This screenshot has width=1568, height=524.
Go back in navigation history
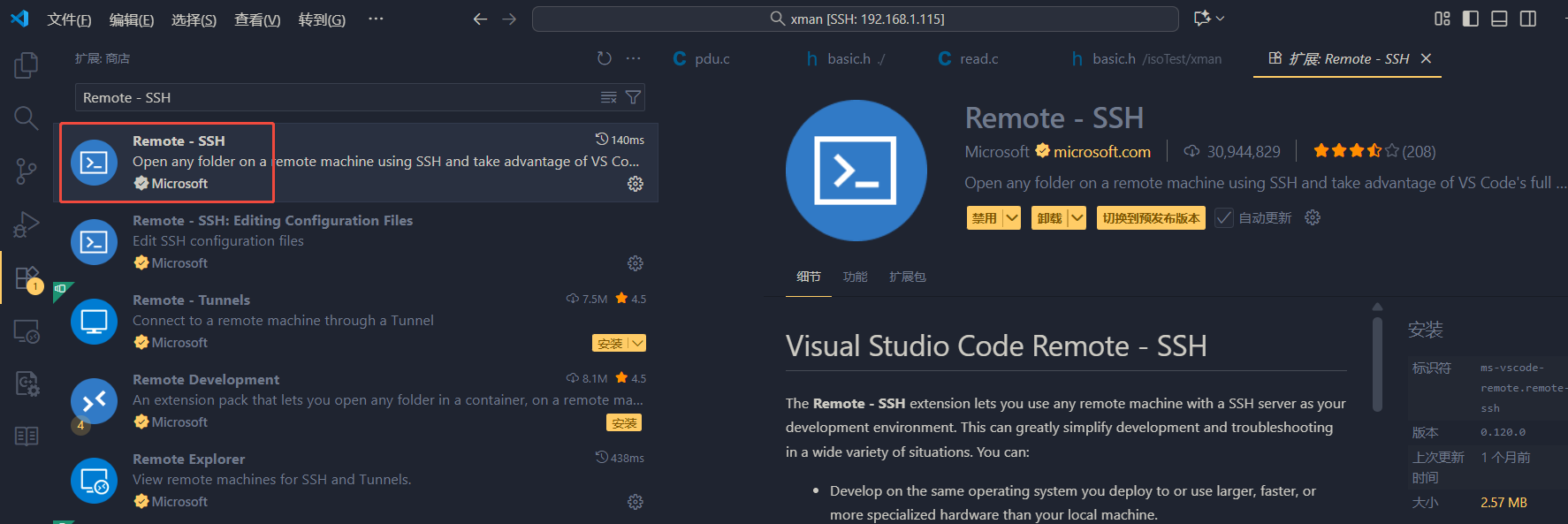pyautogui.click(x=480, y=19)
